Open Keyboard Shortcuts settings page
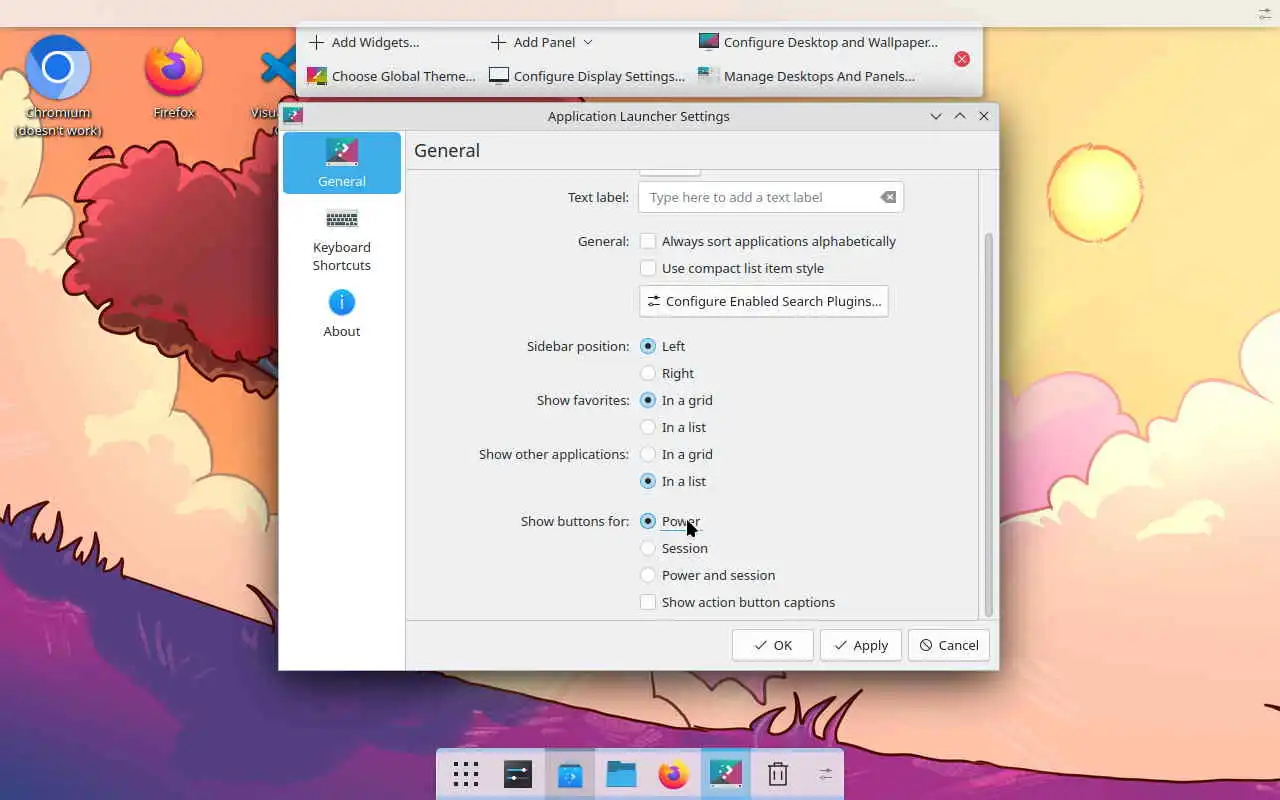The image size is (1280, 800). coord(342,240)
